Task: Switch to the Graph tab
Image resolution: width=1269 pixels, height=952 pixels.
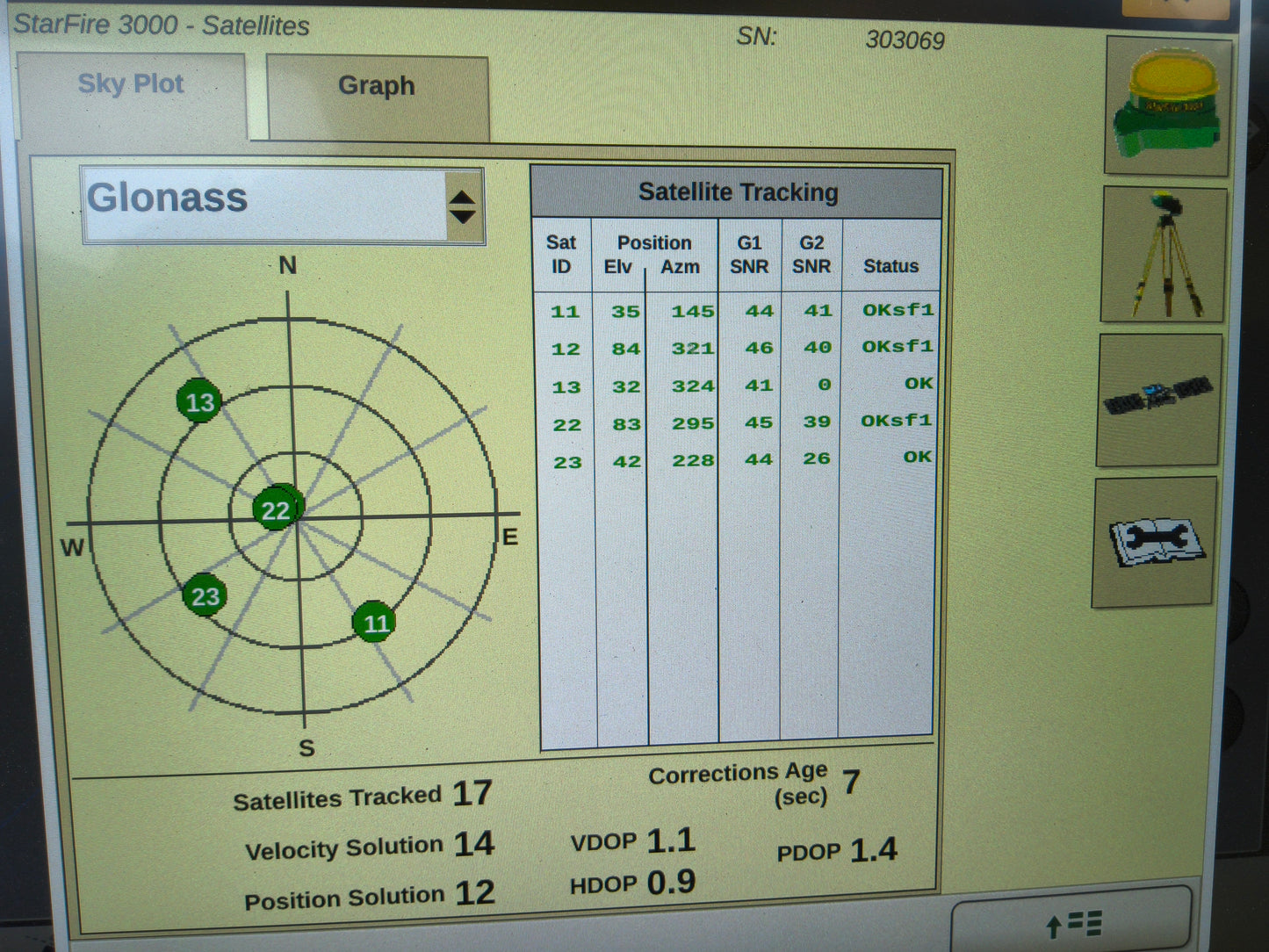Action: coord(377,97)
